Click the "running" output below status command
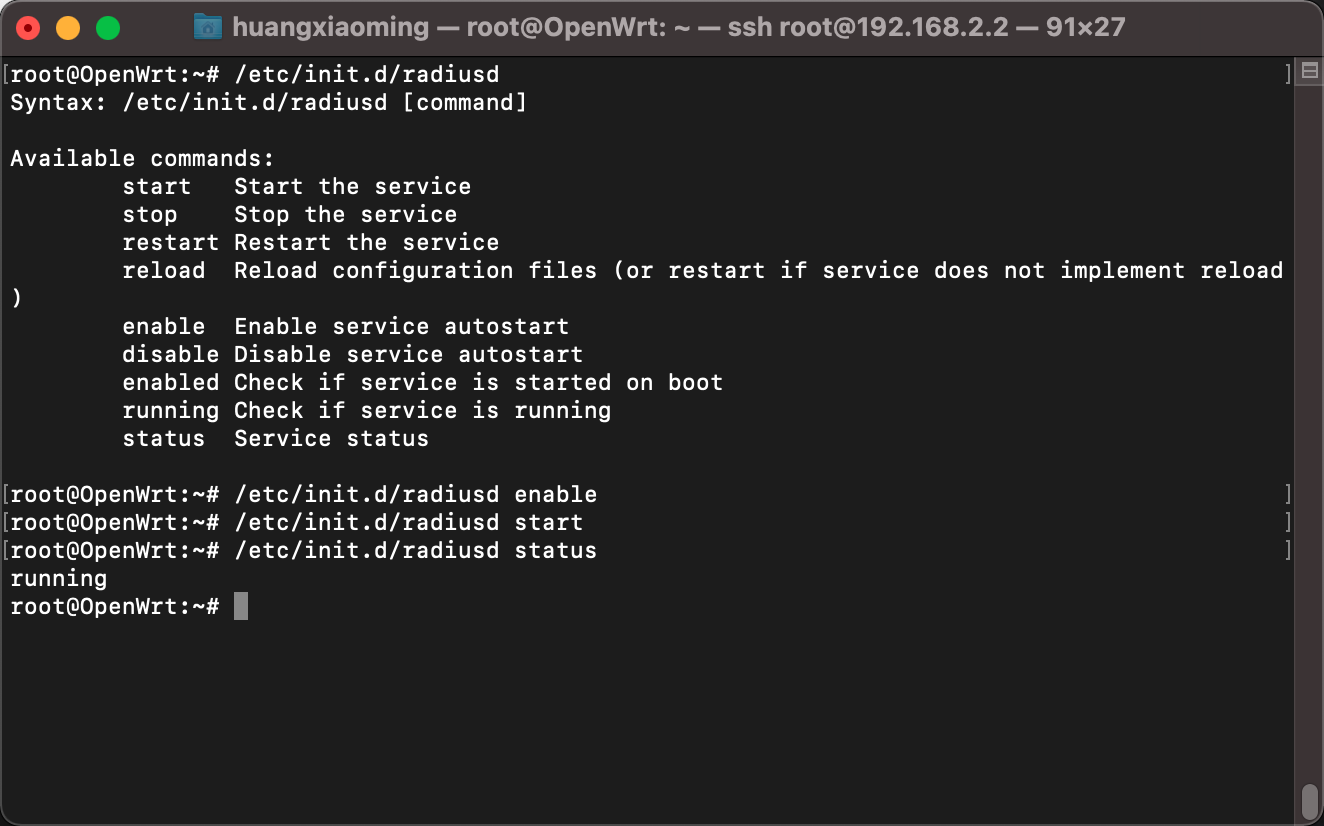 tap(58, 578)
